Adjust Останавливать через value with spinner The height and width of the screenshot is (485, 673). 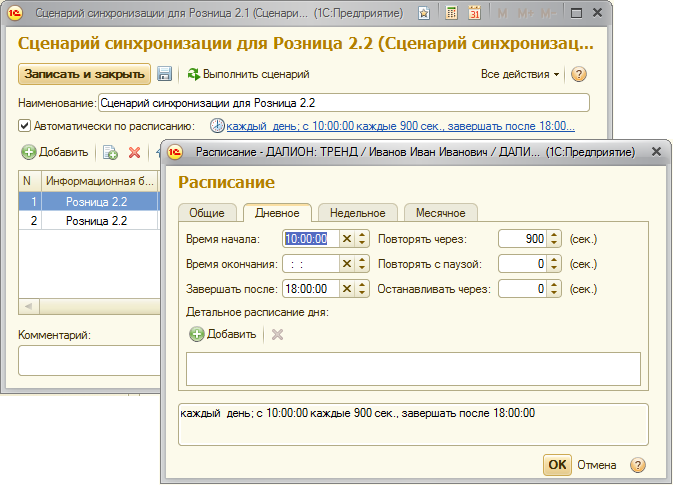pos(554,289)
